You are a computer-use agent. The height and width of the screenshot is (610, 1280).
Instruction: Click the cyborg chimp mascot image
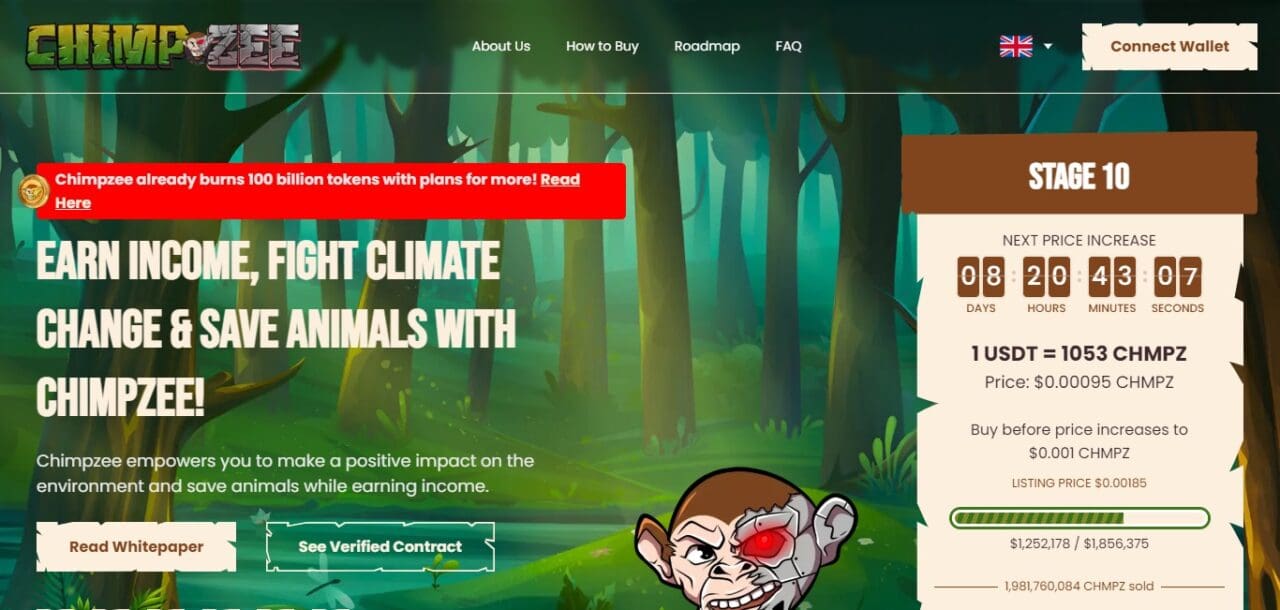click(x=746, y=540)
